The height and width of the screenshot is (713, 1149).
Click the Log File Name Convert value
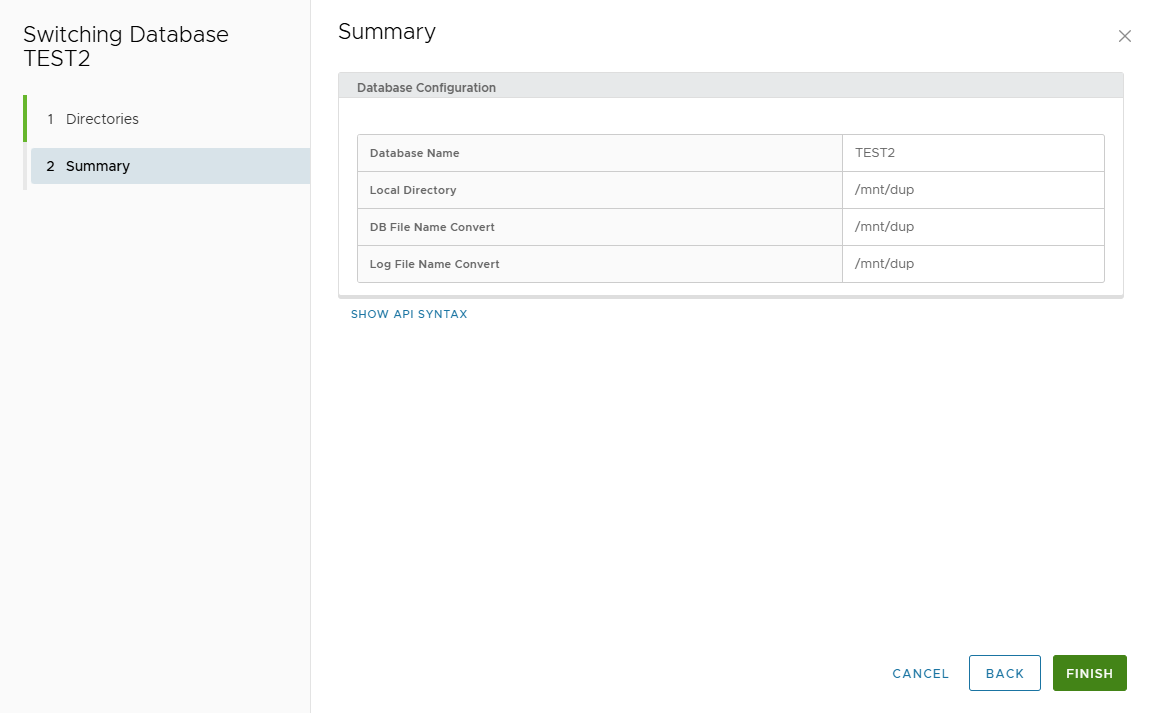[884, 264]
